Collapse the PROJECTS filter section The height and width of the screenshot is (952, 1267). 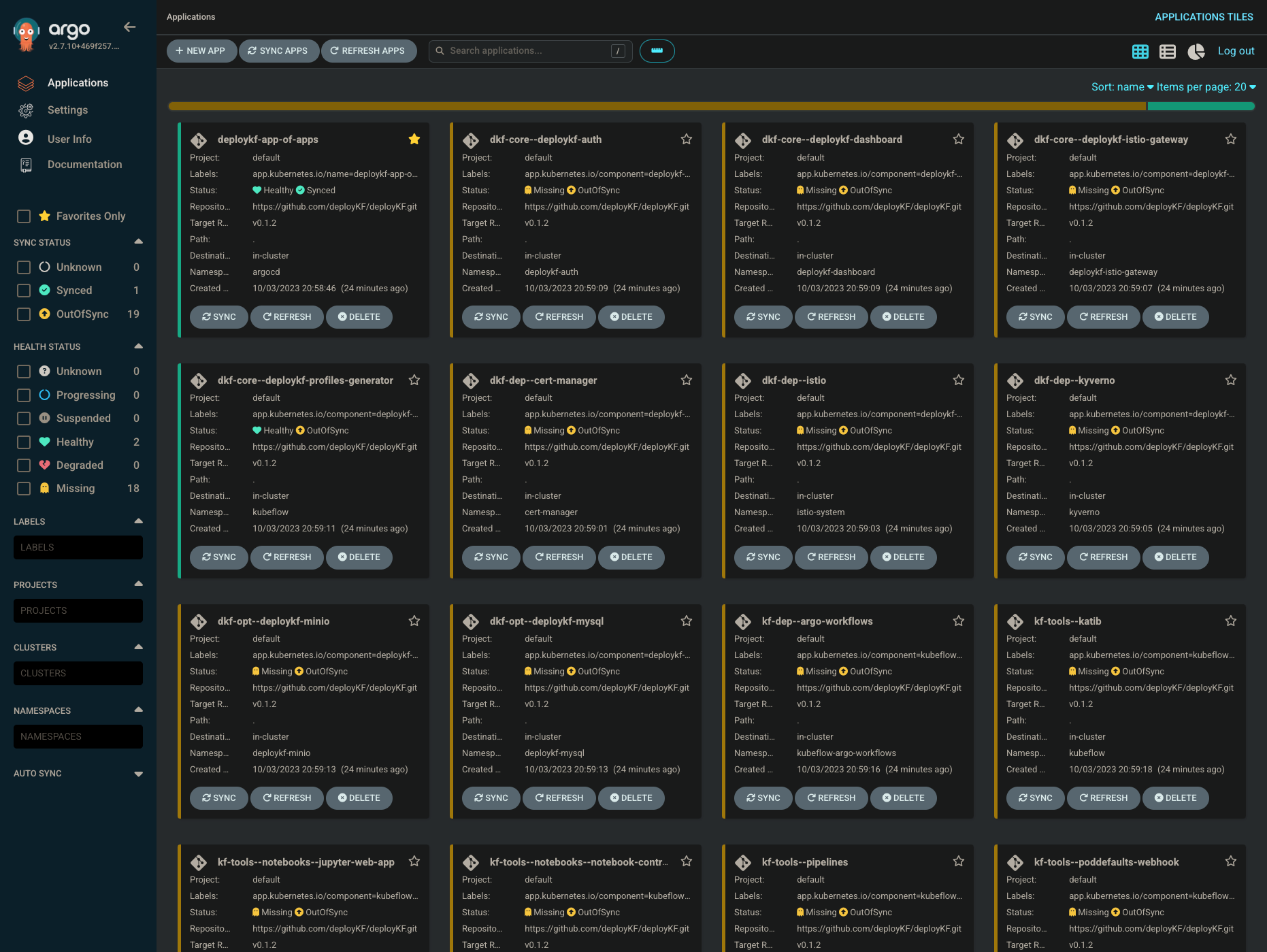[x=139, y=584]
